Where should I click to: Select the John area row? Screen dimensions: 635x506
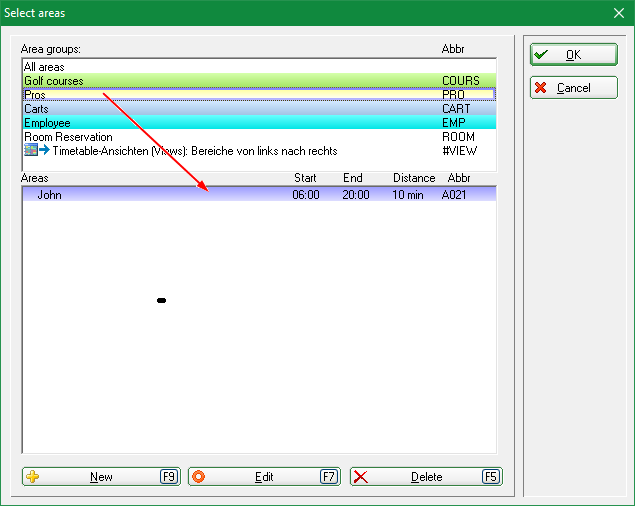[x=50, y=195]
